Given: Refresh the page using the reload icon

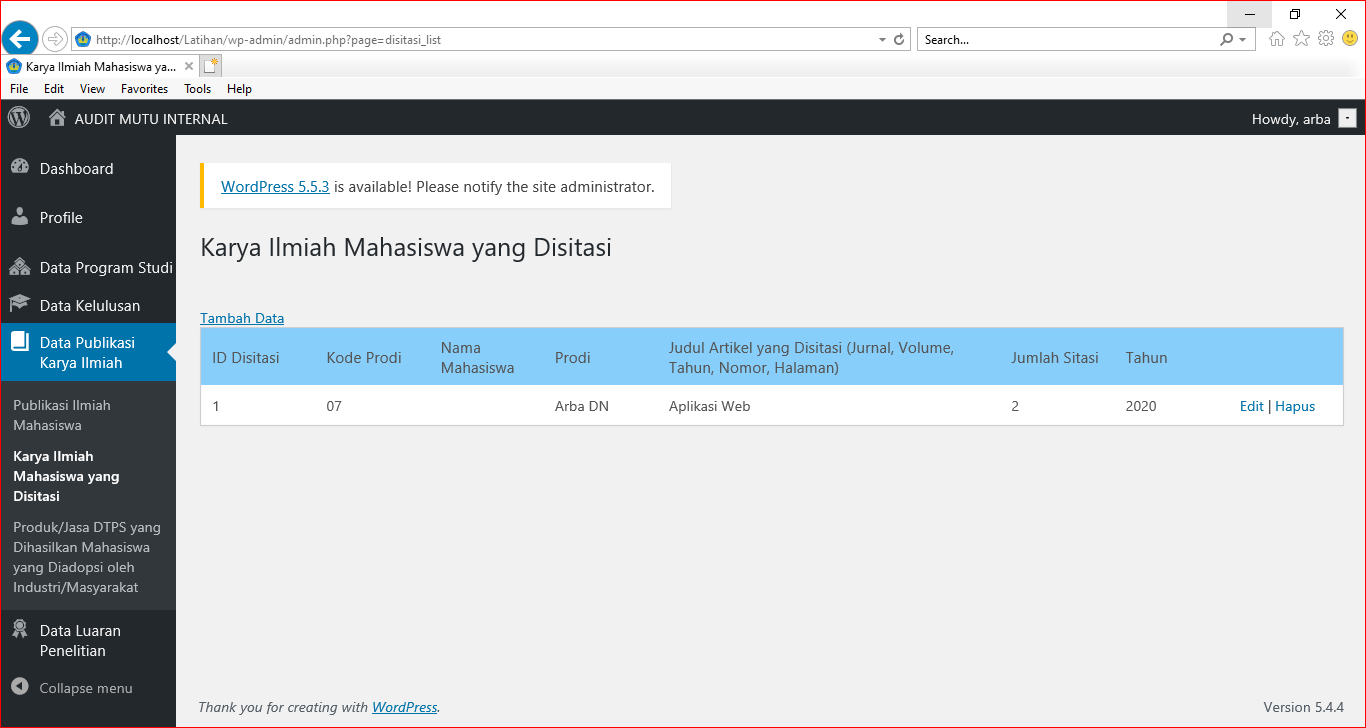Looking at the screenshot, I should pyautogui.click(x=899, y=39).
